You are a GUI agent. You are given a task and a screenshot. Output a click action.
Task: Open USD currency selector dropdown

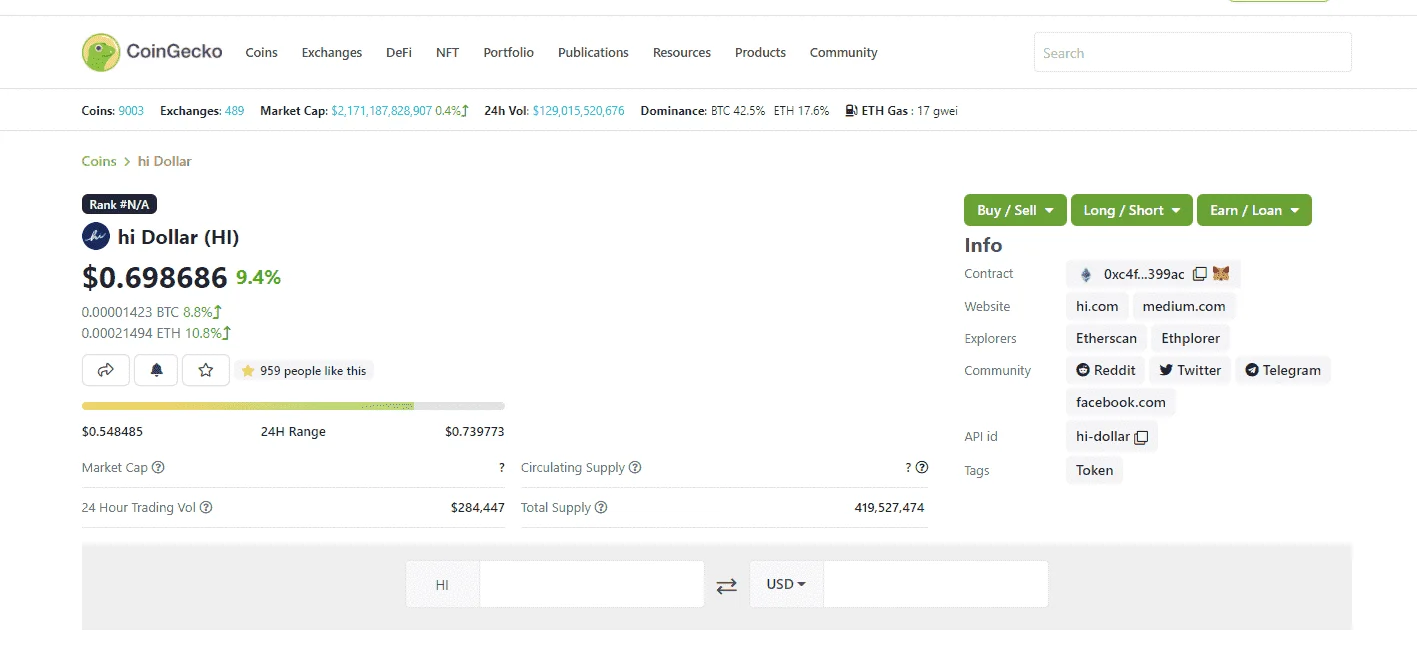786,584
